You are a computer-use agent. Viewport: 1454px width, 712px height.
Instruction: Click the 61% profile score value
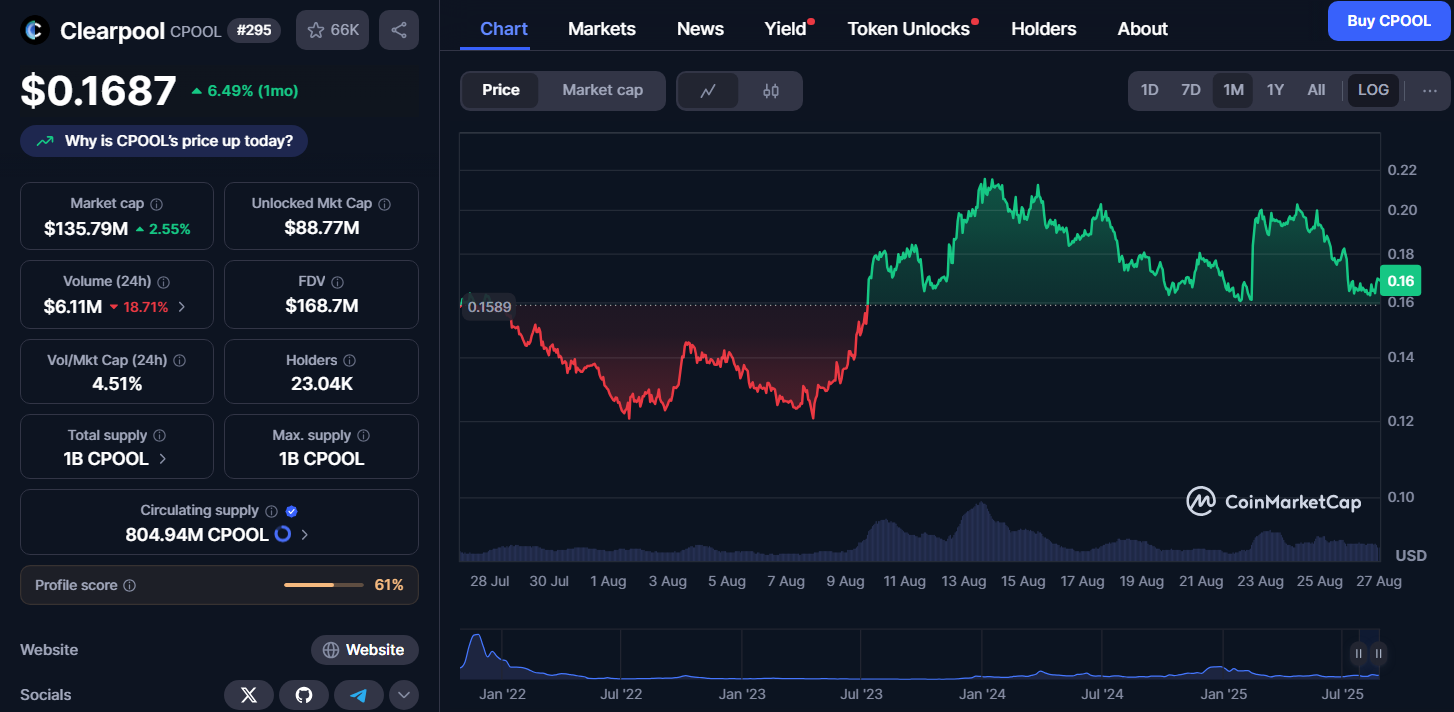pos(390,585)
